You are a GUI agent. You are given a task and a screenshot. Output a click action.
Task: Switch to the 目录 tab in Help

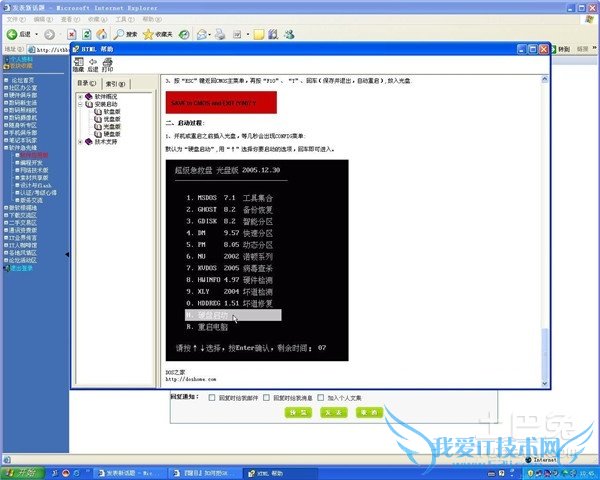point(87,83)
